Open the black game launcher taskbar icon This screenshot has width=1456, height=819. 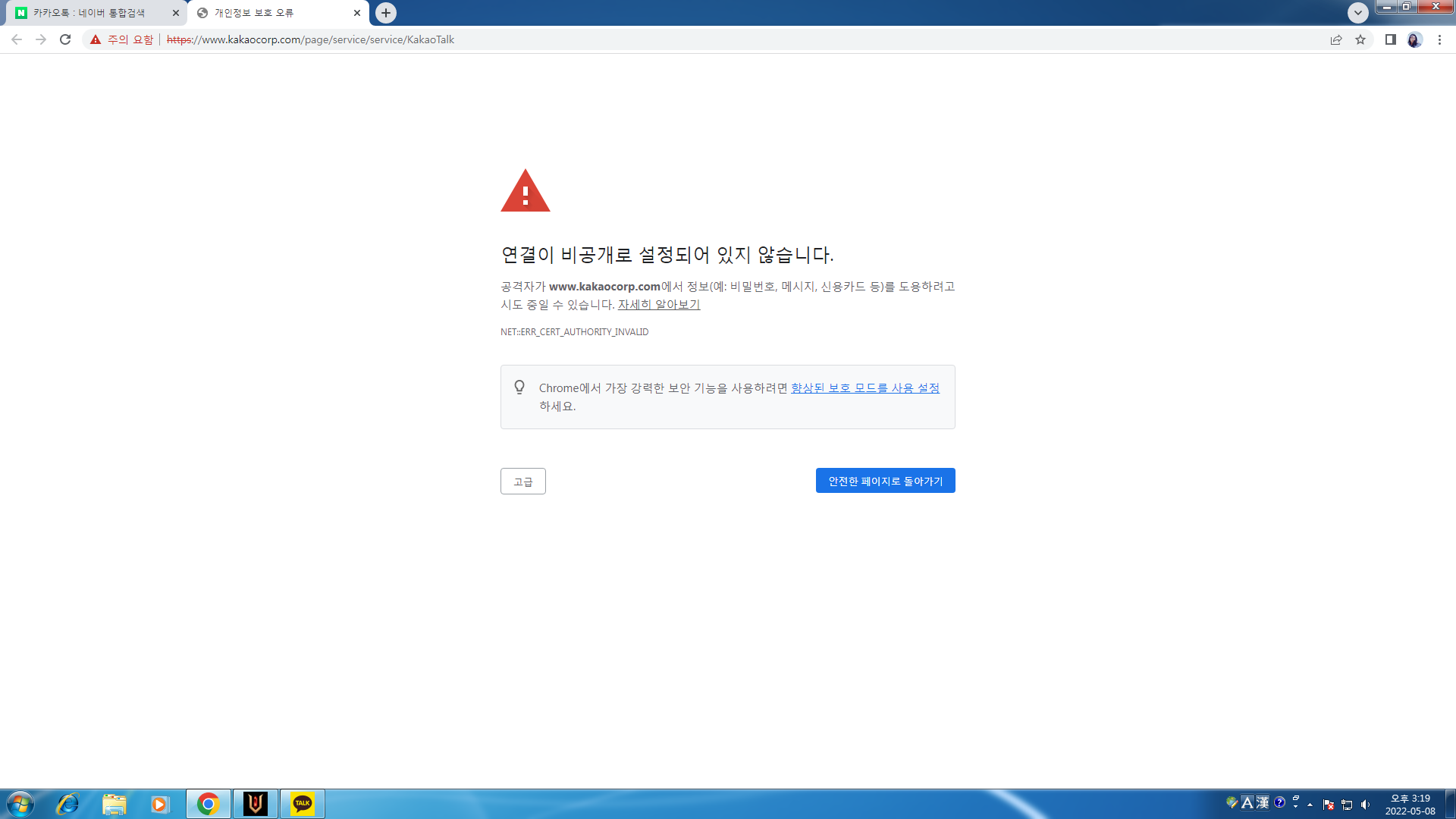256,804
